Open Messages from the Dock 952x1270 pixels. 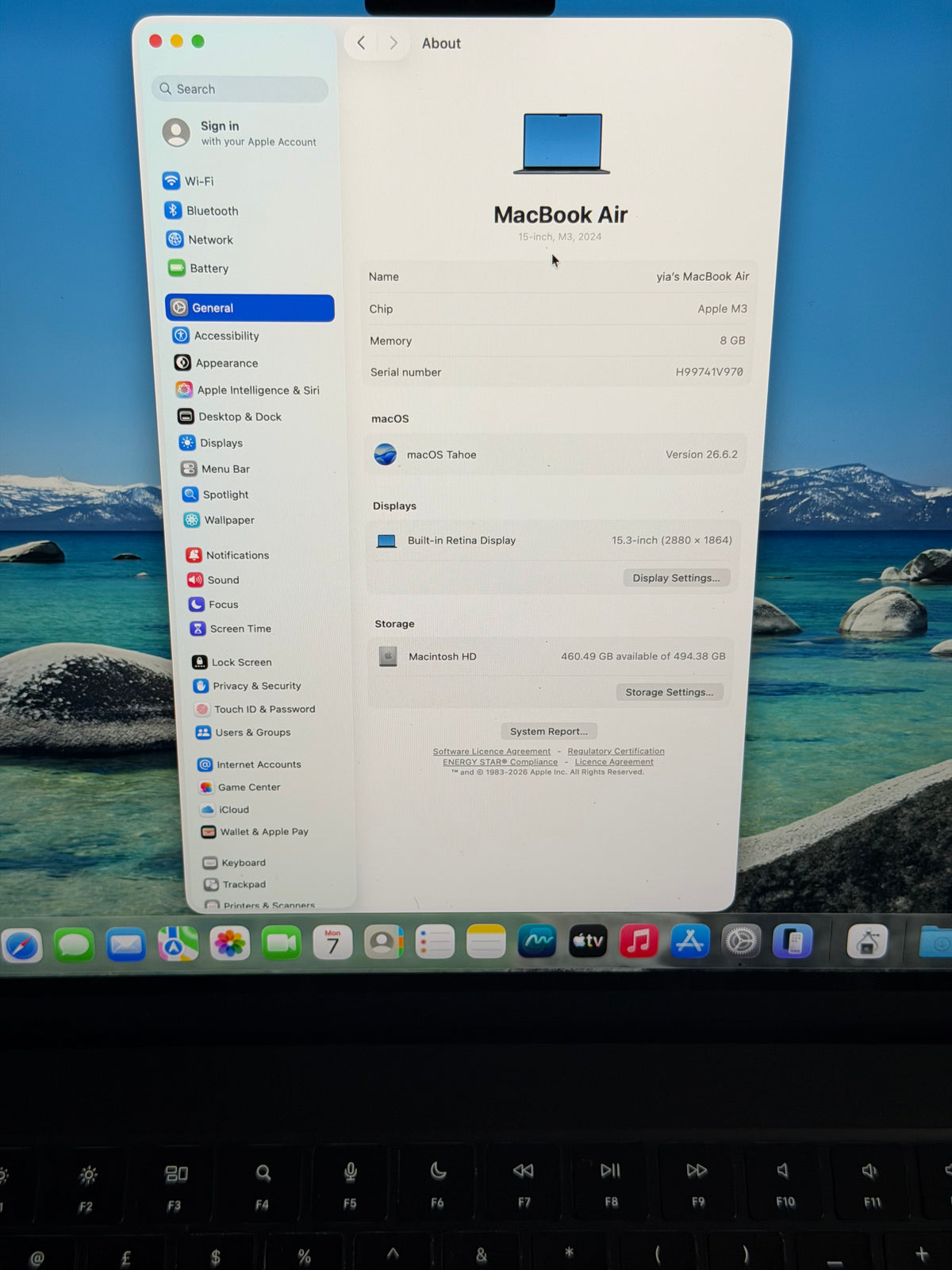[x=74, y=945]
